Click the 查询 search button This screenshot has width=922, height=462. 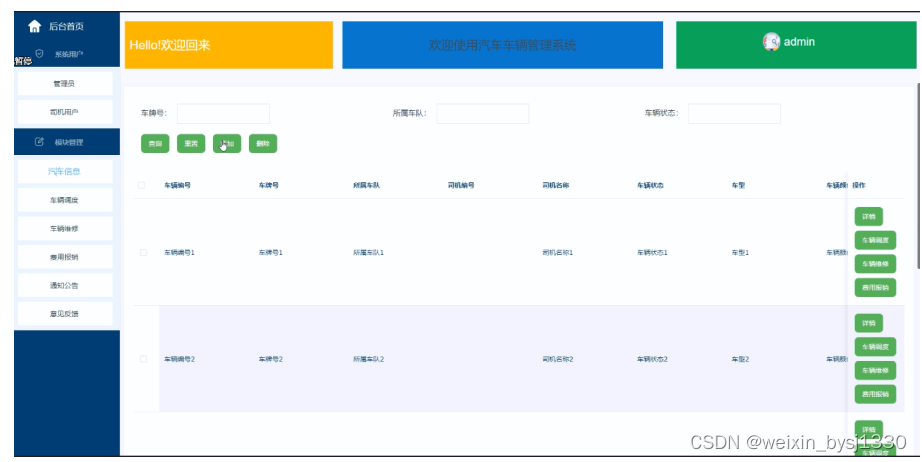point(155,143)
